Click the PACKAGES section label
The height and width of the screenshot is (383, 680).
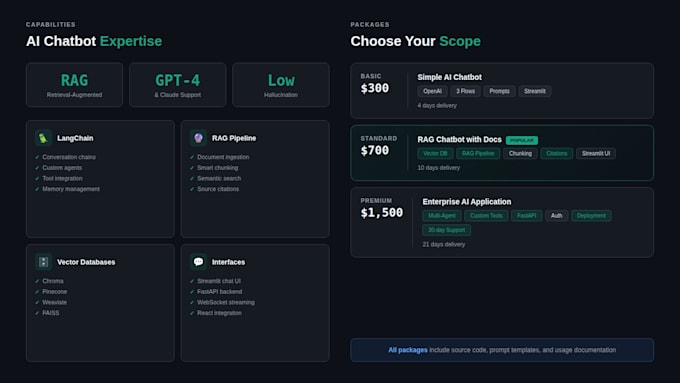pyautogui.click(x=370, y=25)
